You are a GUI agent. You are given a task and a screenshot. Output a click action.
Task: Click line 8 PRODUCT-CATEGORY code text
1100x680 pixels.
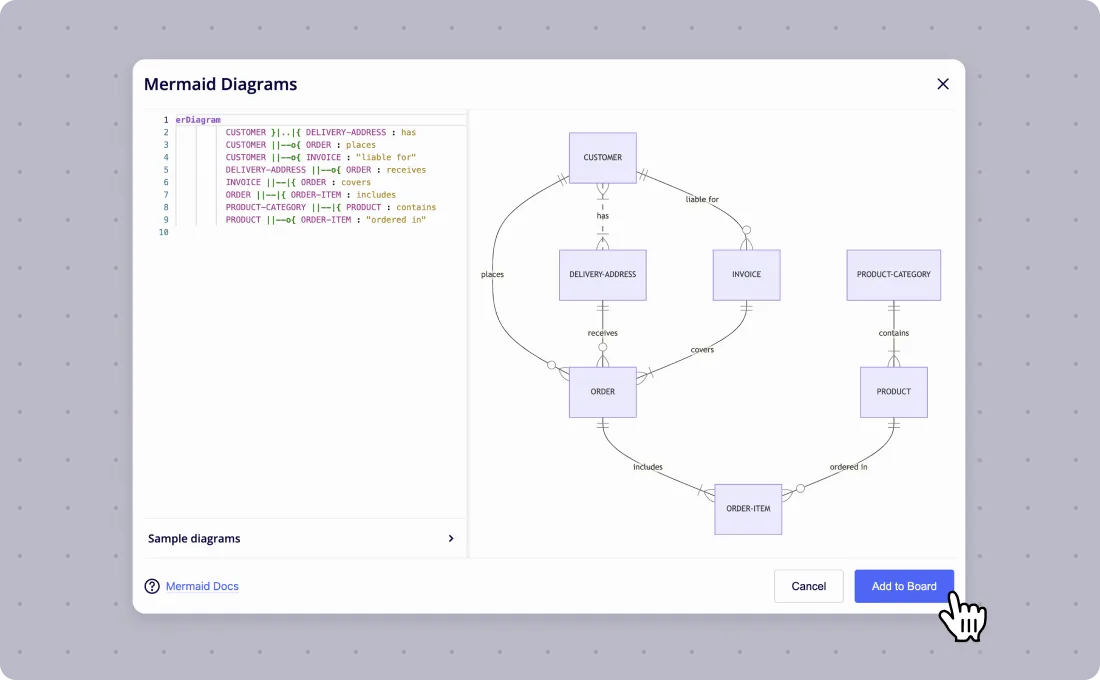coord(265,208)
